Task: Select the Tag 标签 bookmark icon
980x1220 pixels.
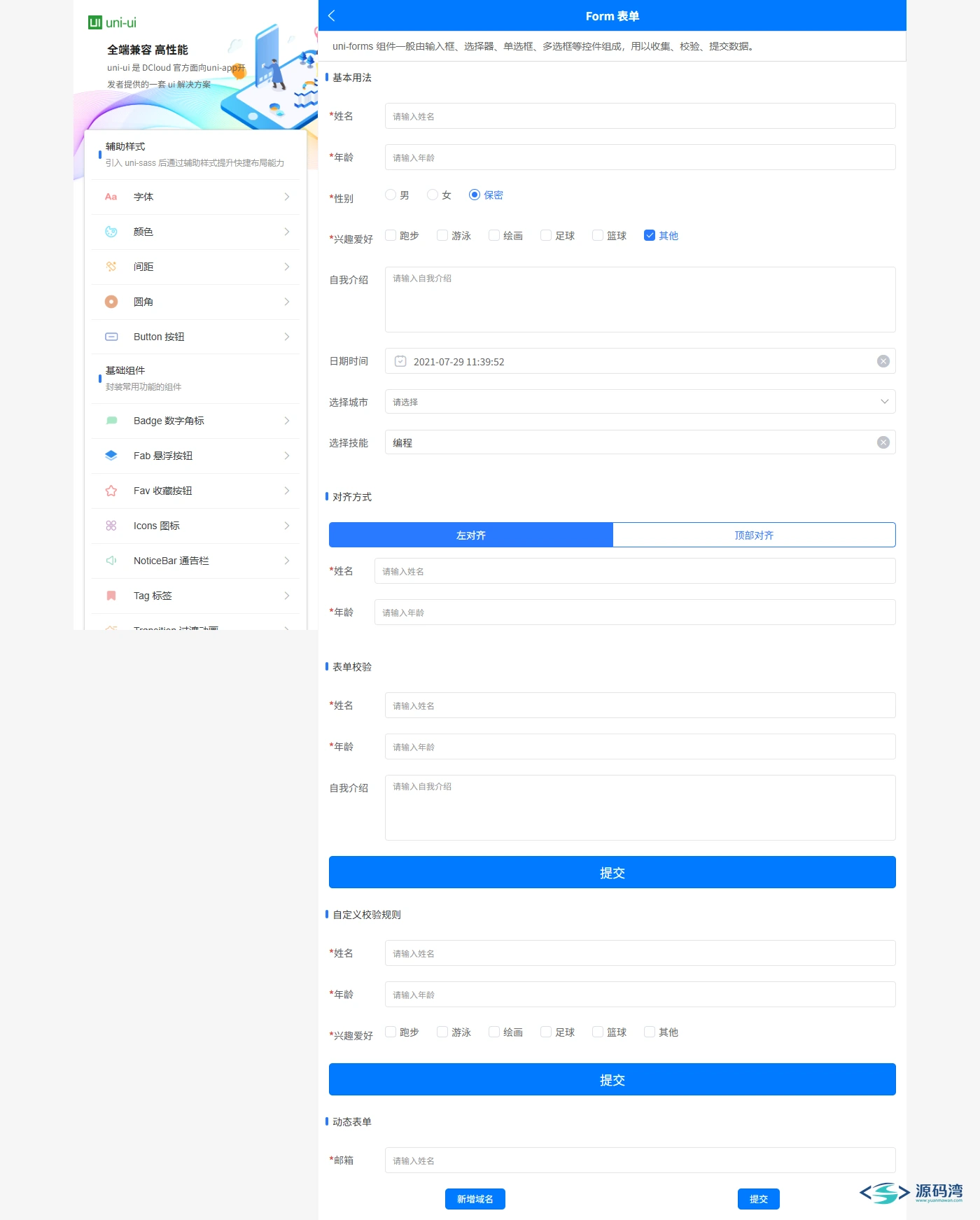Action: click(x=111, y=596)
